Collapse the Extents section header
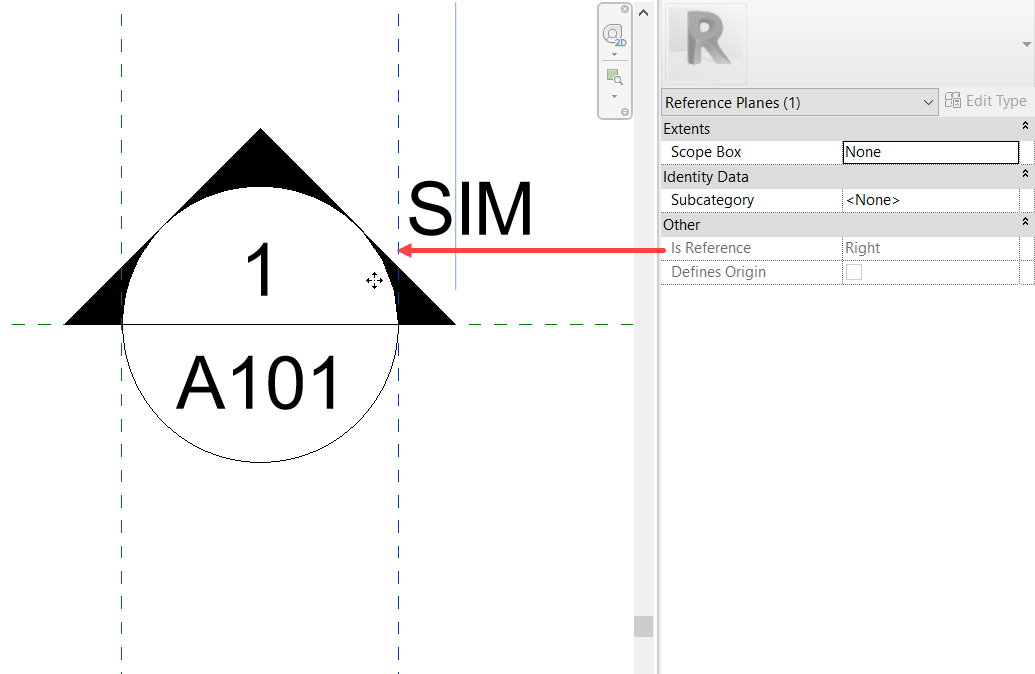The image size is (1035, 674). (x=1024, y=126)
